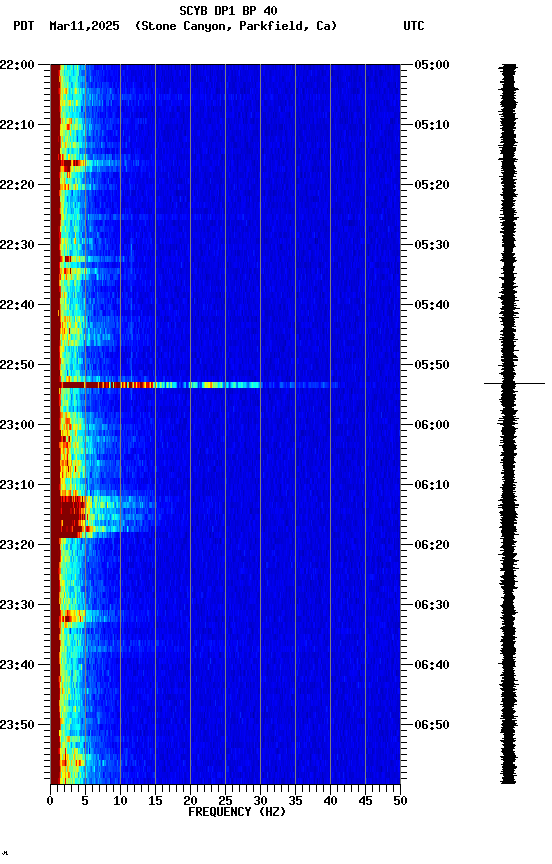Click the '50' frequency axis value

[401, 801]
